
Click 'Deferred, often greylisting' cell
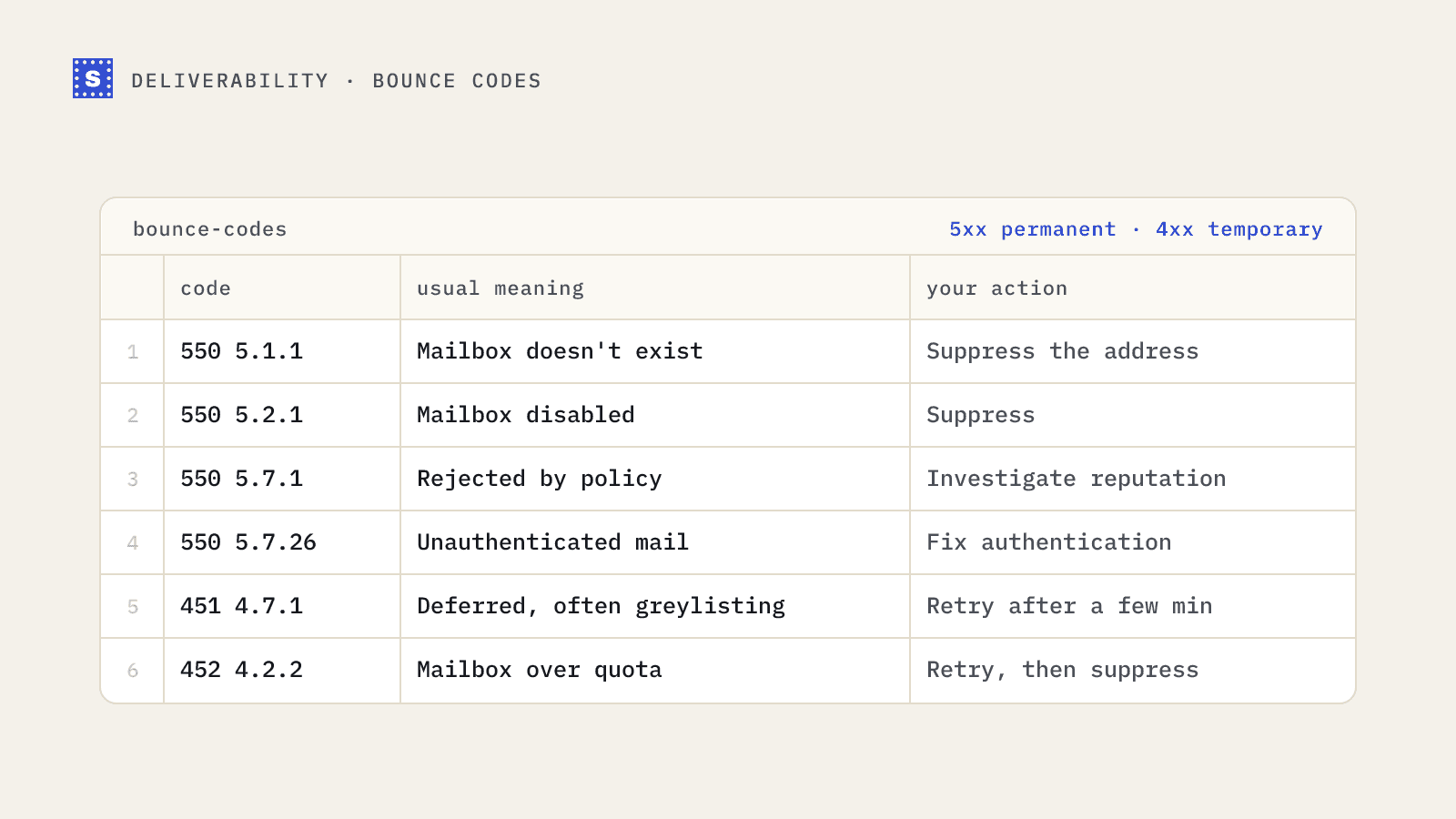[655, 606]
